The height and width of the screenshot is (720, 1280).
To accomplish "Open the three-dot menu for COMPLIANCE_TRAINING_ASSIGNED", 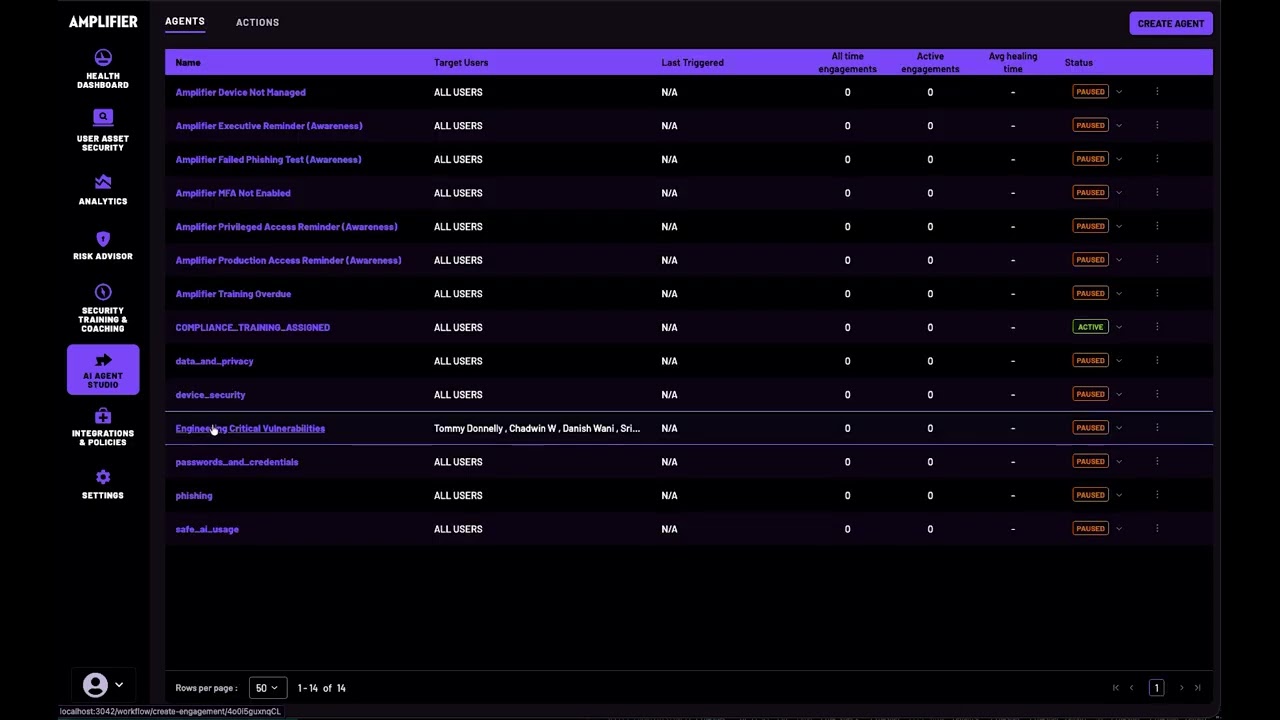I will pyautogui.click(x=1157, y=327).
